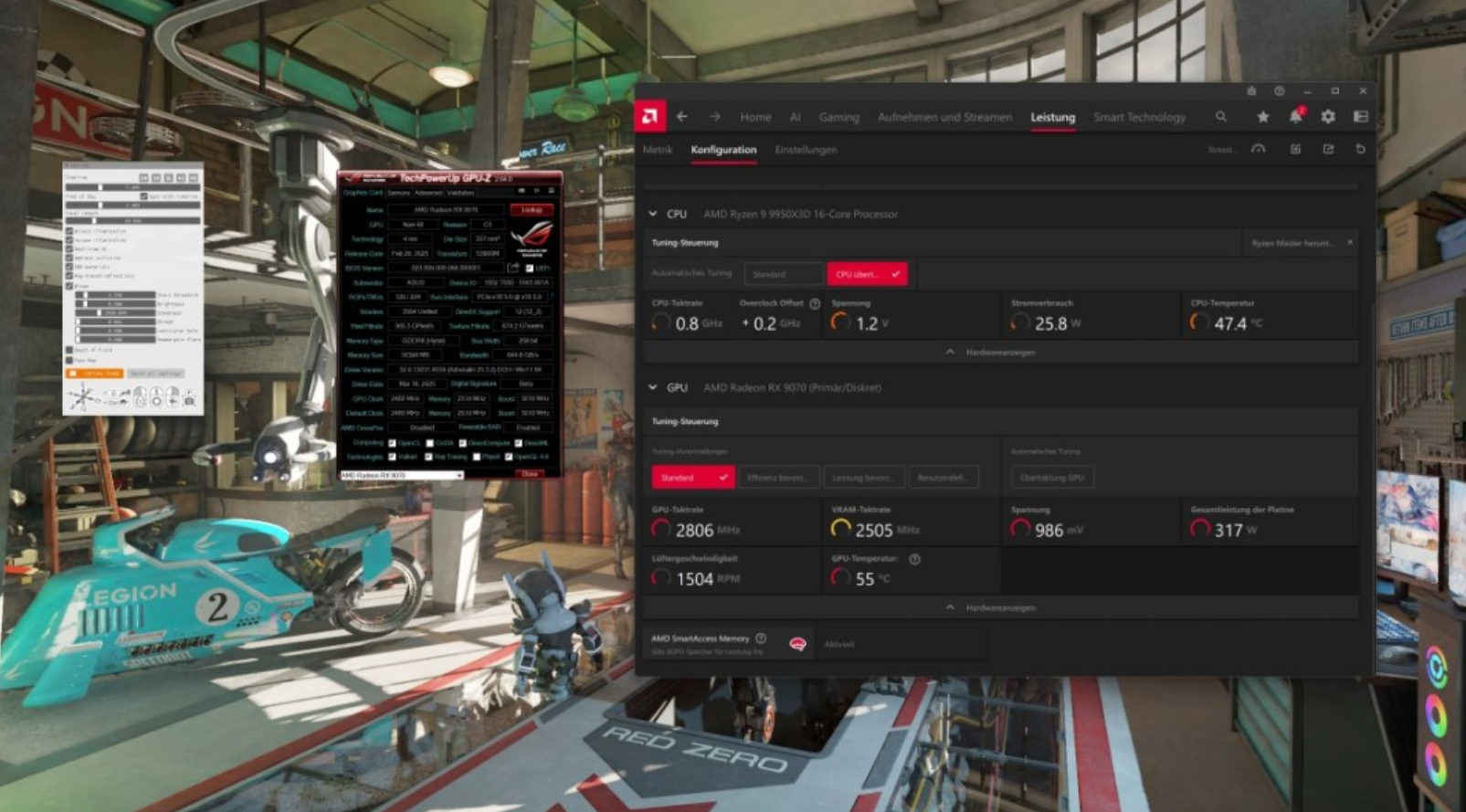Click the Time of day slider
Image resolution: width=1466 pixels, height=812 pixels.
pyautogui.click(x=132, y=206)
